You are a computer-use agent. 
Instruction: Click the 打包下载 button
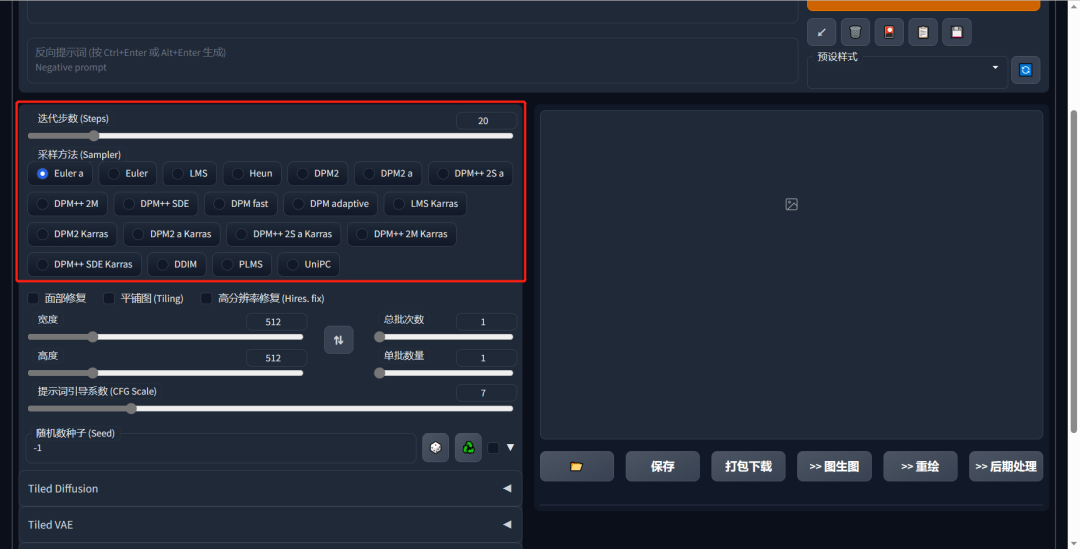tap(748, 466)
